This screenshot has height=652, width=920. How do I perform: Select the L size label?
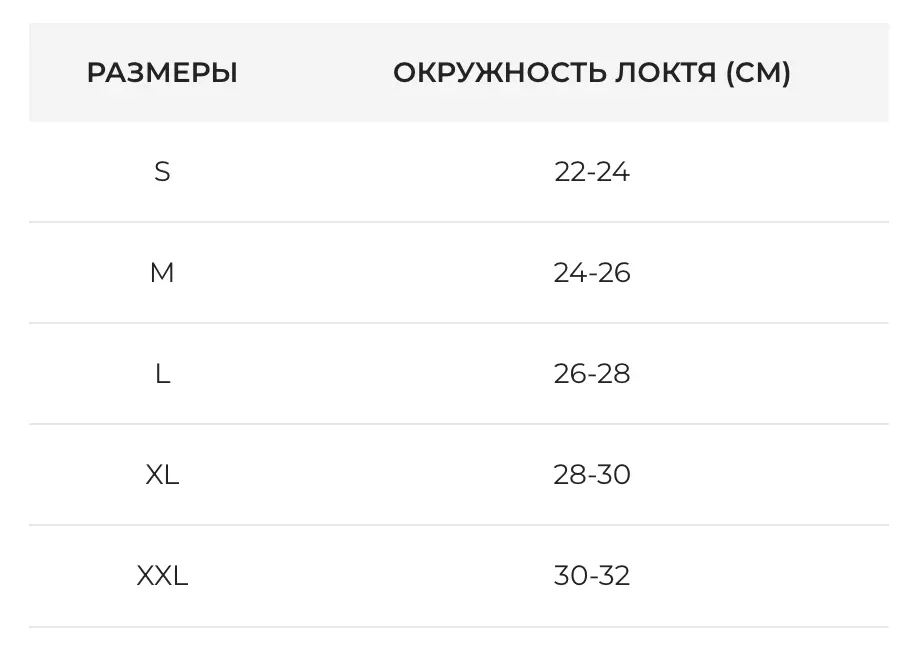[x=162, y=374]
